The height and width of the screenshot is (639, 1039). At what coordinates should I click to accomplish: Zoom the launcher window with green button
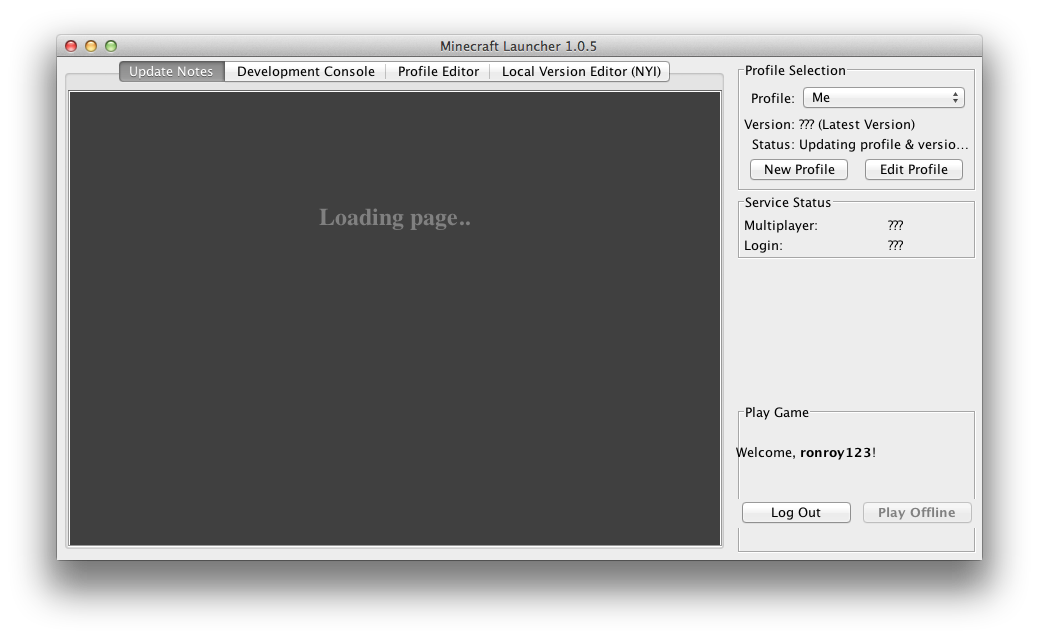pyautogui.click(x=111, y=46)
